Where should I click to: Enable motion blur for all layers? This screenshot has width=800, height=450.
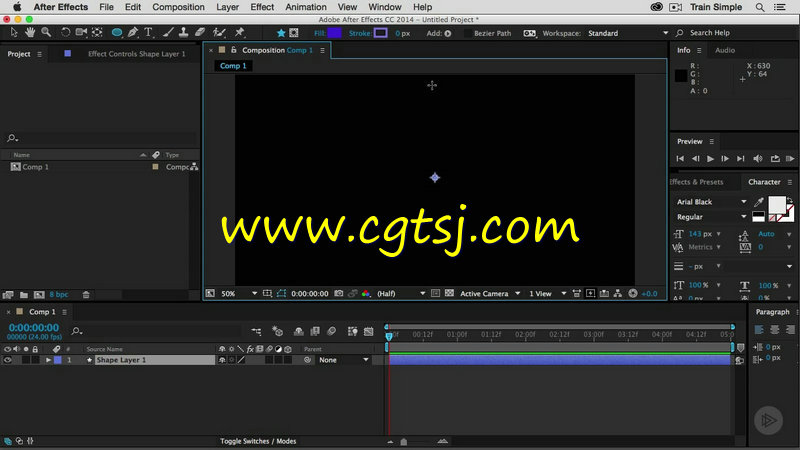(331, 331)
